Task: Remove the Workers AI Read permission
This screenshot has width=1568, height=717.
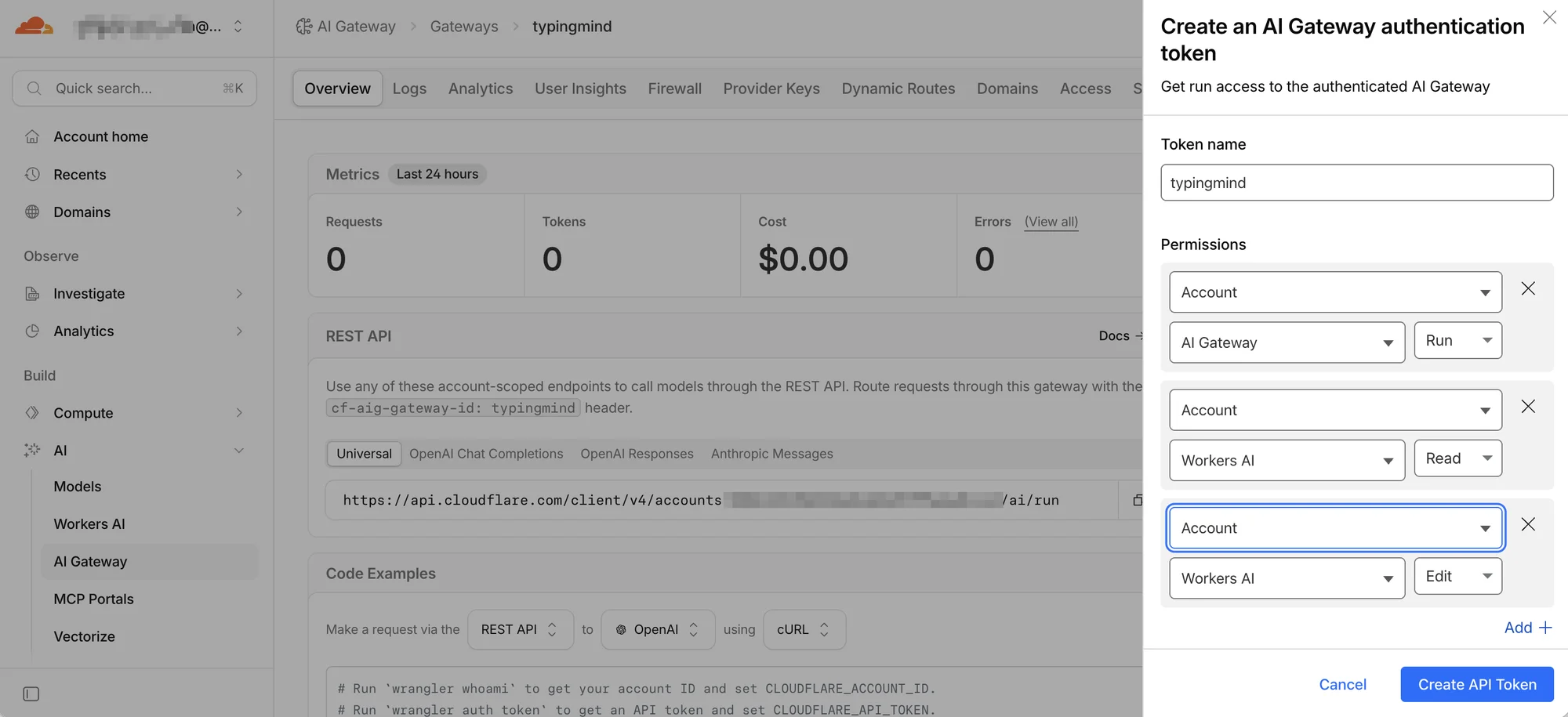Action: [1528, 406]
